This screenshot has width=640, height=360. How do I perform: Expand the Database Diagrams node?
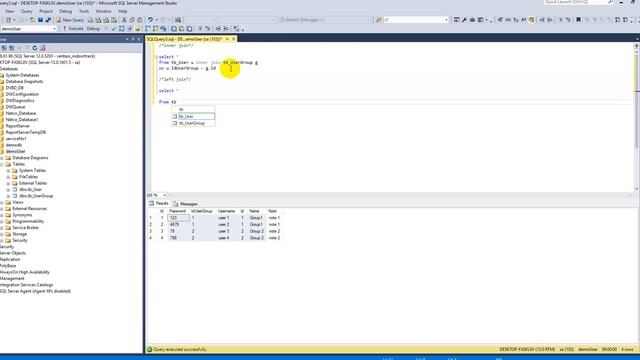[2, 158]
